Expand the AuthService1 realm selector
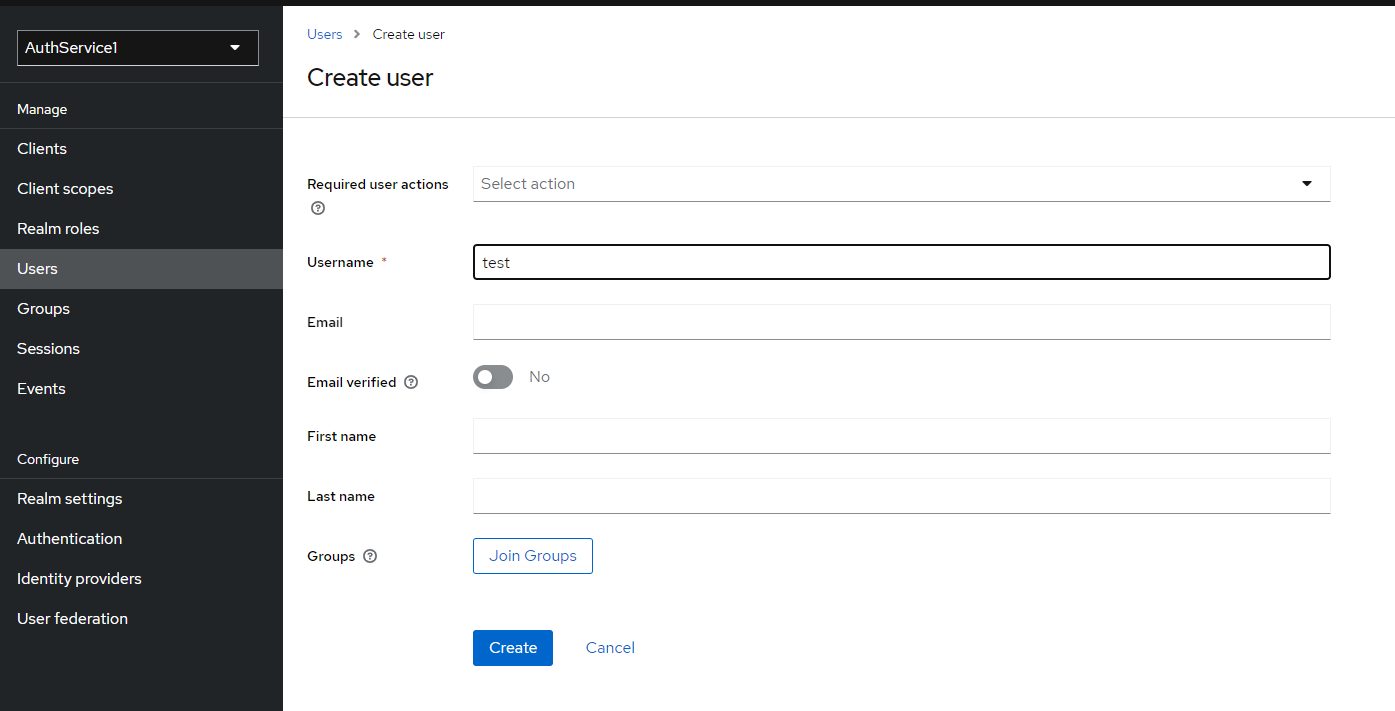 point(137,47)
